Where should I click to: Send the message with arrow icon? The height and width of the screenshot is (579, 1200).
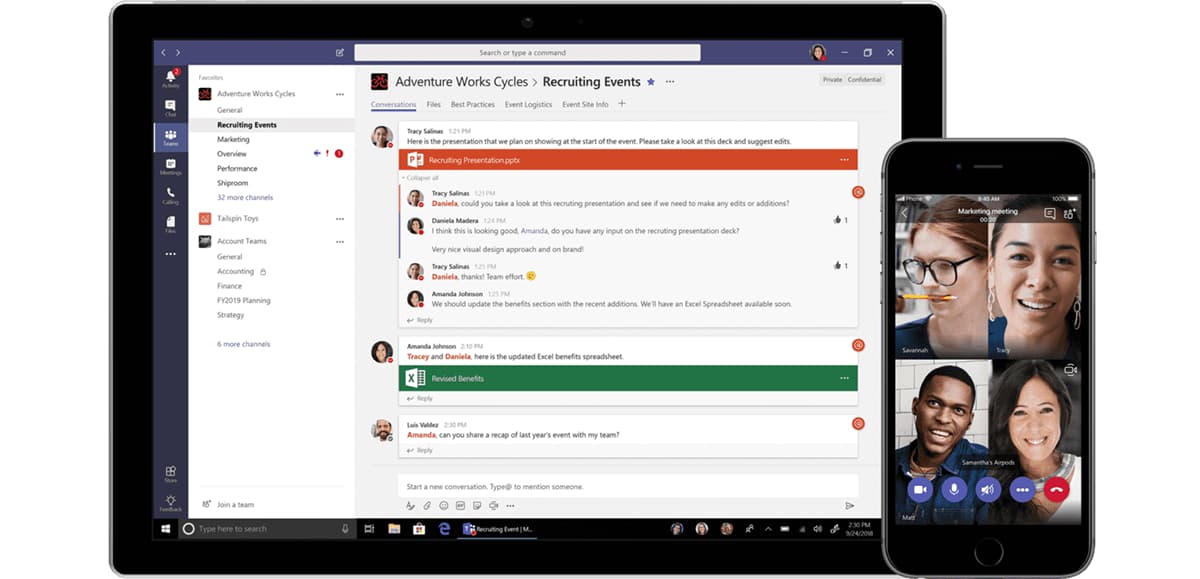click(850, 506)
